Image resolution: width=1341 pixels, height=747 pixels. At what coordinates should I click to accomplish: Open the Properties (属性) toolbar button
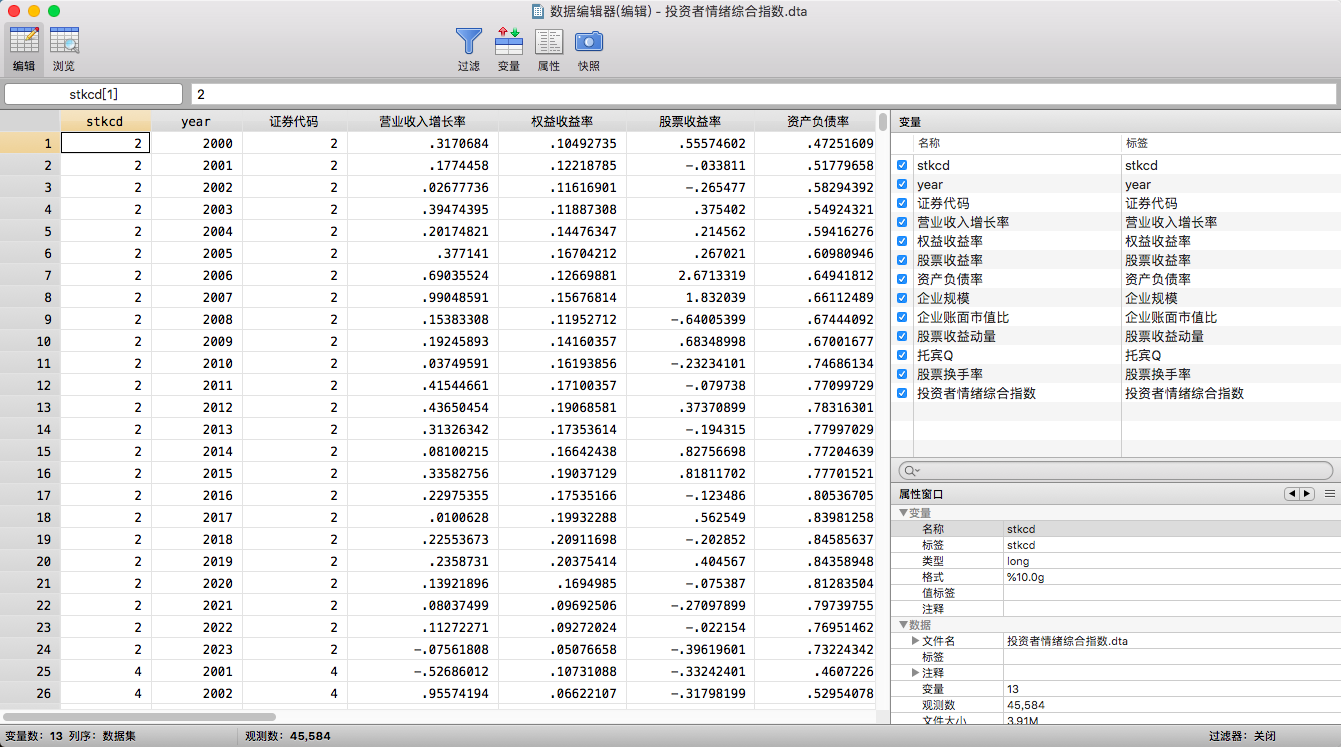click(x=549, y=49)
